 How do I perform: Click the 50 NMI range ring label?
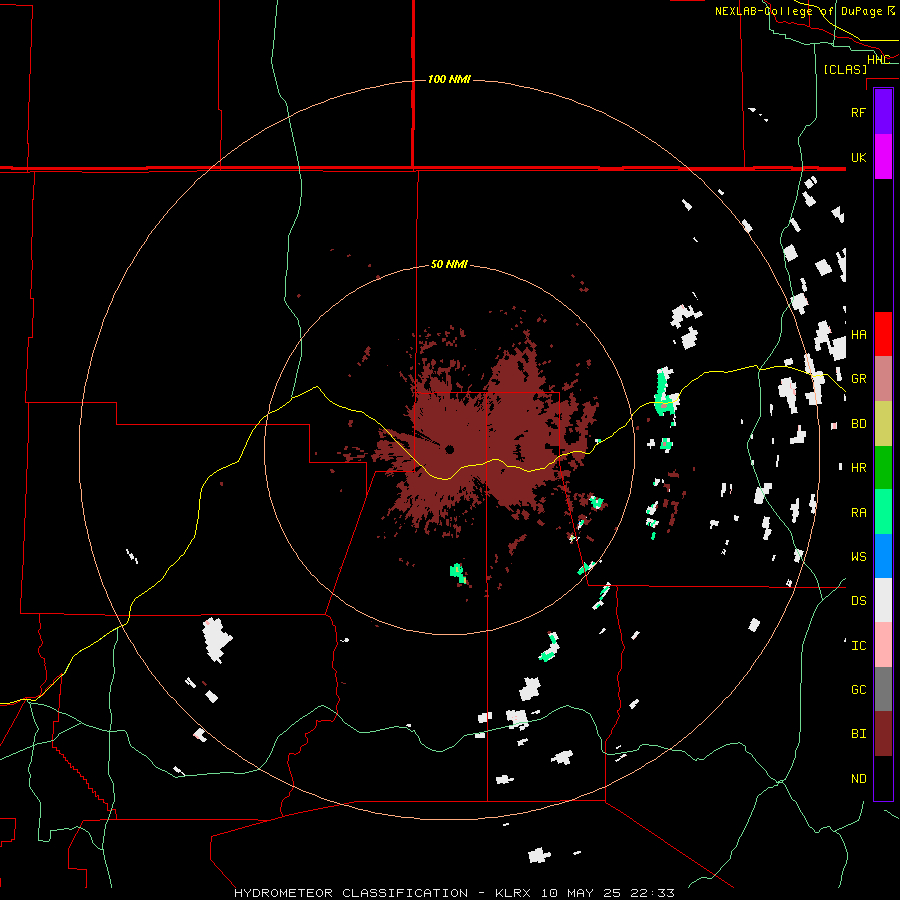coord(449,264)
